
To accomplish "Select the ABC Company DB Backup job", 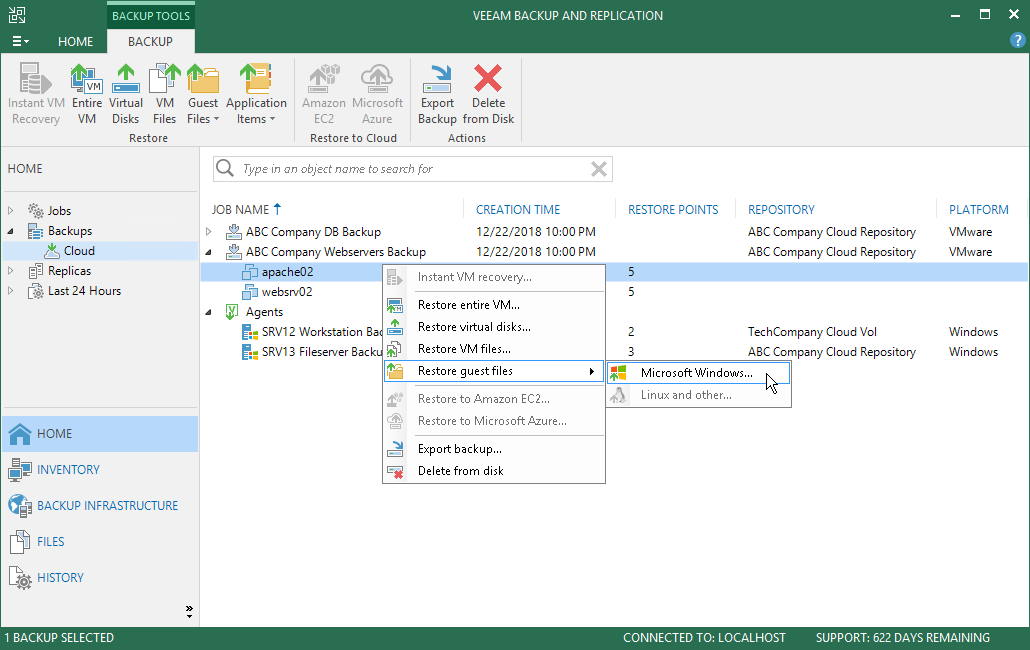I will click(x=313, y=232).
